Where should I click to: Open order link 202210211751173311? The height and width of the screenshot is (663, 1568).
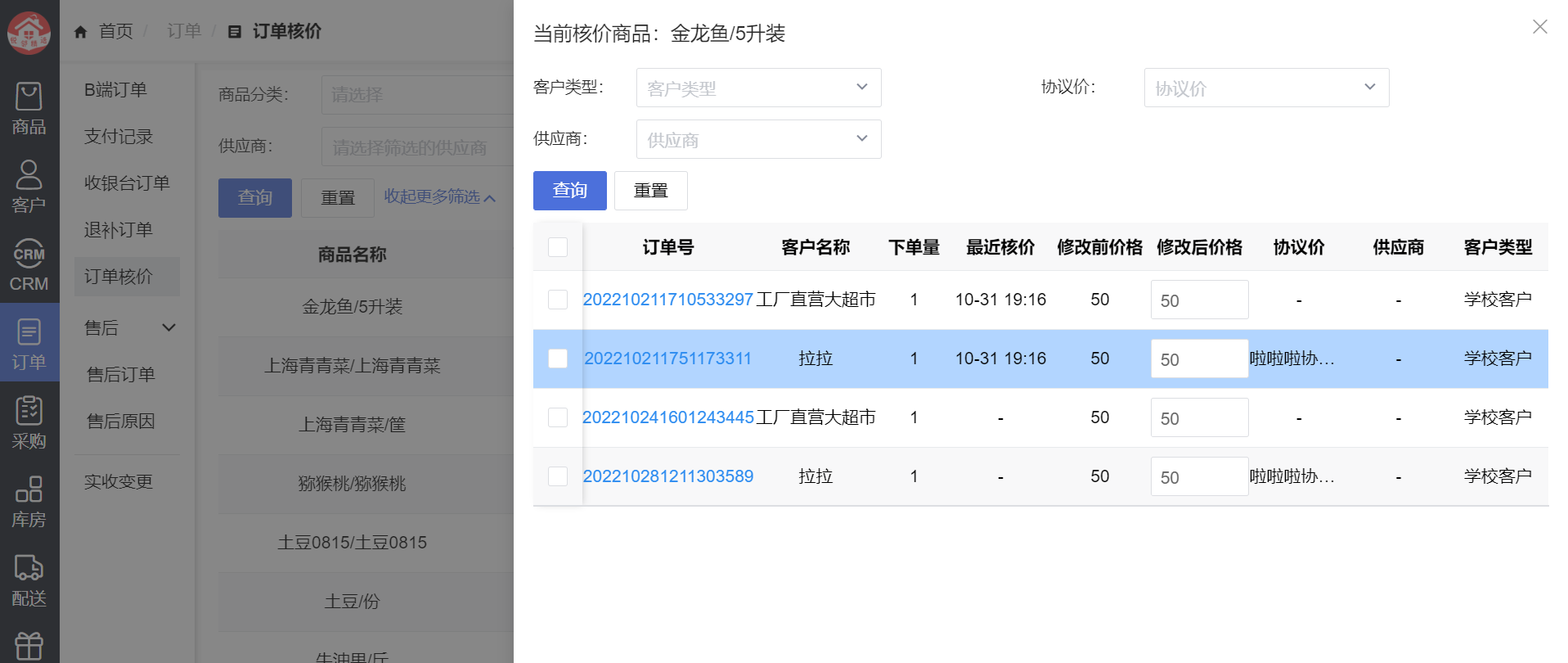pos(667,359)
